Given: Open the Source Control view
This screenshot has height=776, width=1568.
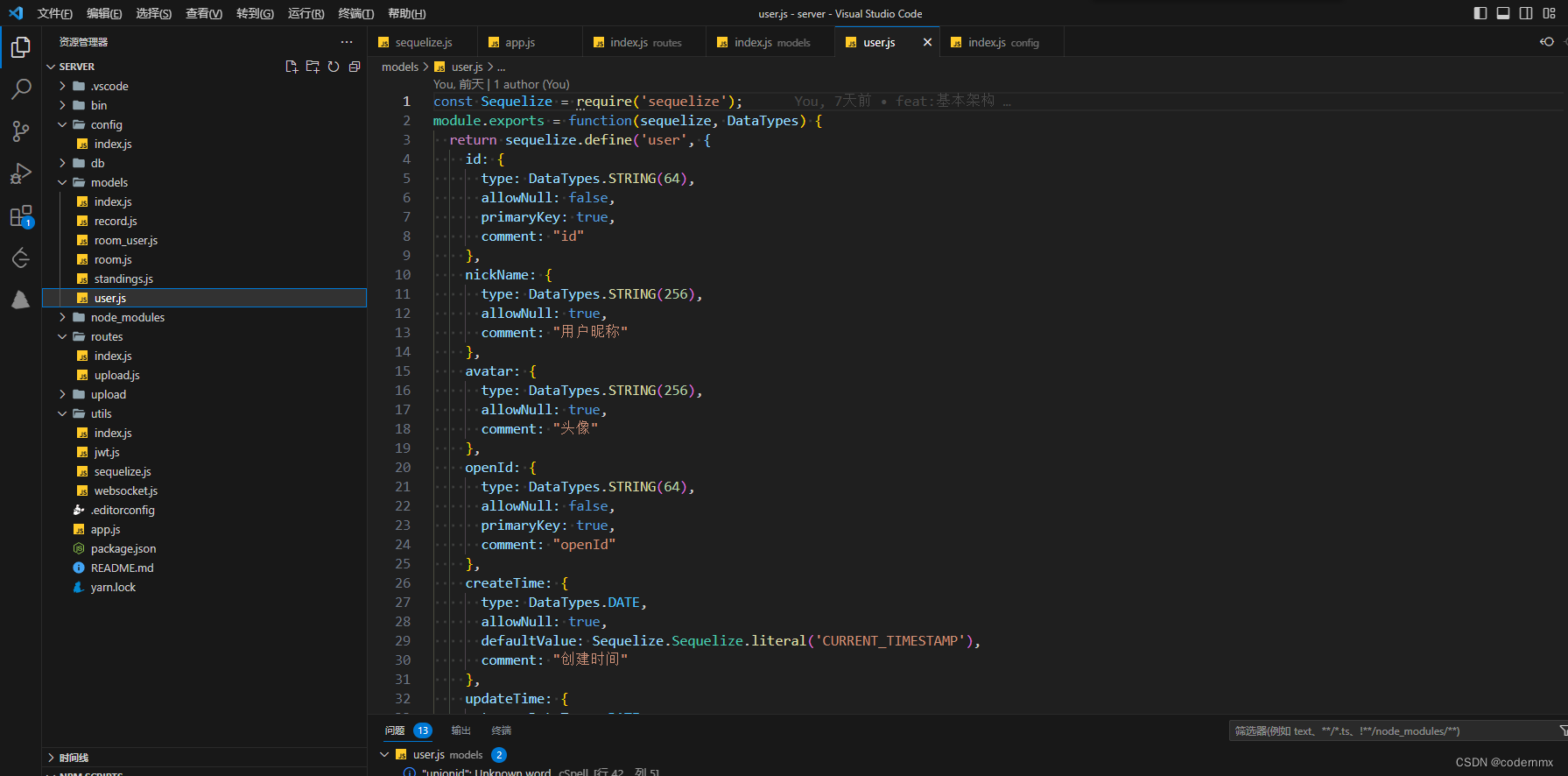Looking at the screenshot, I should [21, 131].
